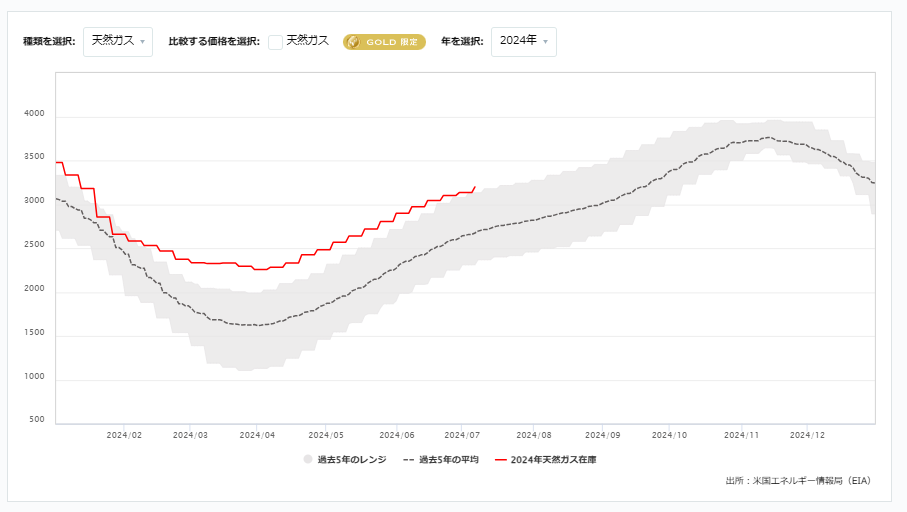Screen dimensions: 907x512
Task: Click the 4000 y-axis value
Action: pos(34,113)
